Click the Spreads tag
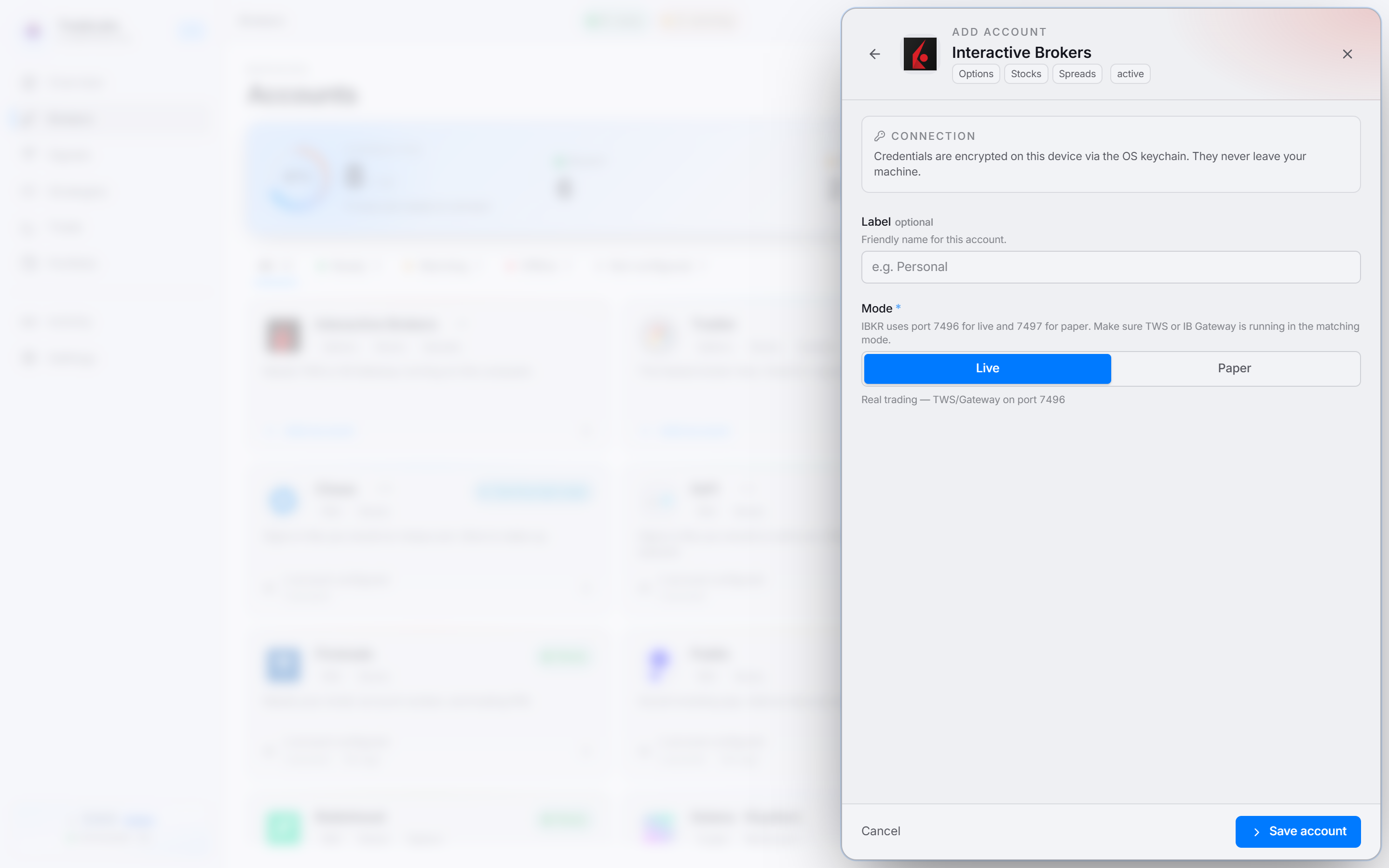The height and width of the screenshot is (868, 1389). [x=1077, y=74]
